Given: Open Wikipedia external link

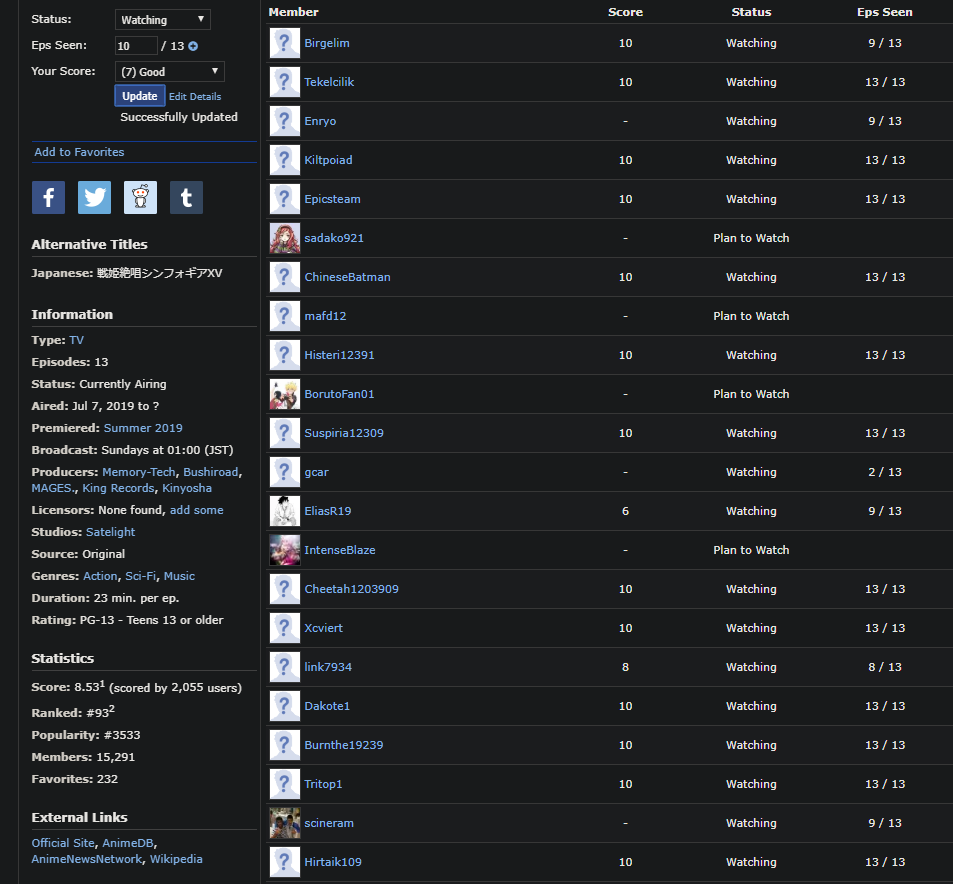Looking at the screenshot, I should click(x=176, y=859).
